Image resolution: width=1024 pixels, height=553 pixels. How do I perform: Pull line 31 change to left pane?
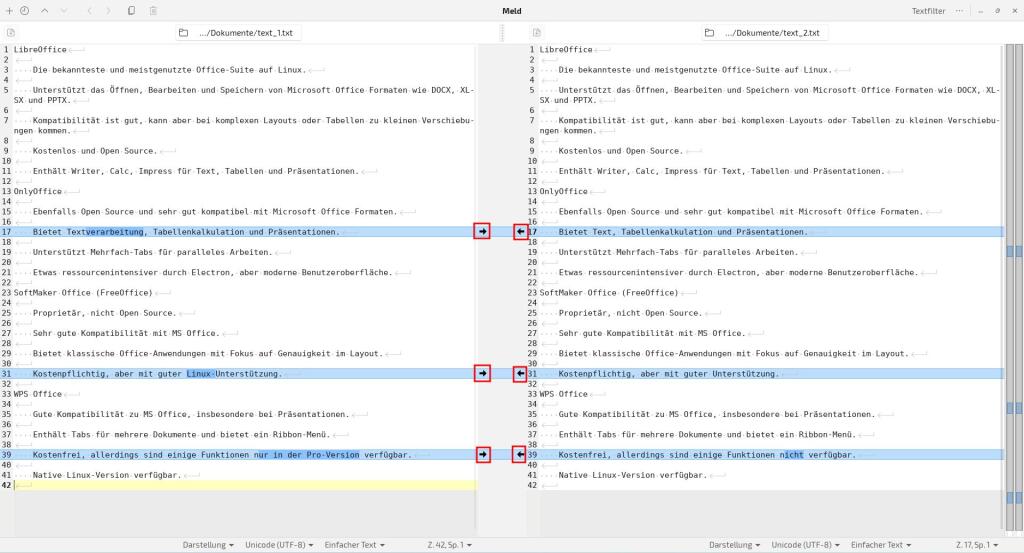click(x=520, y=373)
